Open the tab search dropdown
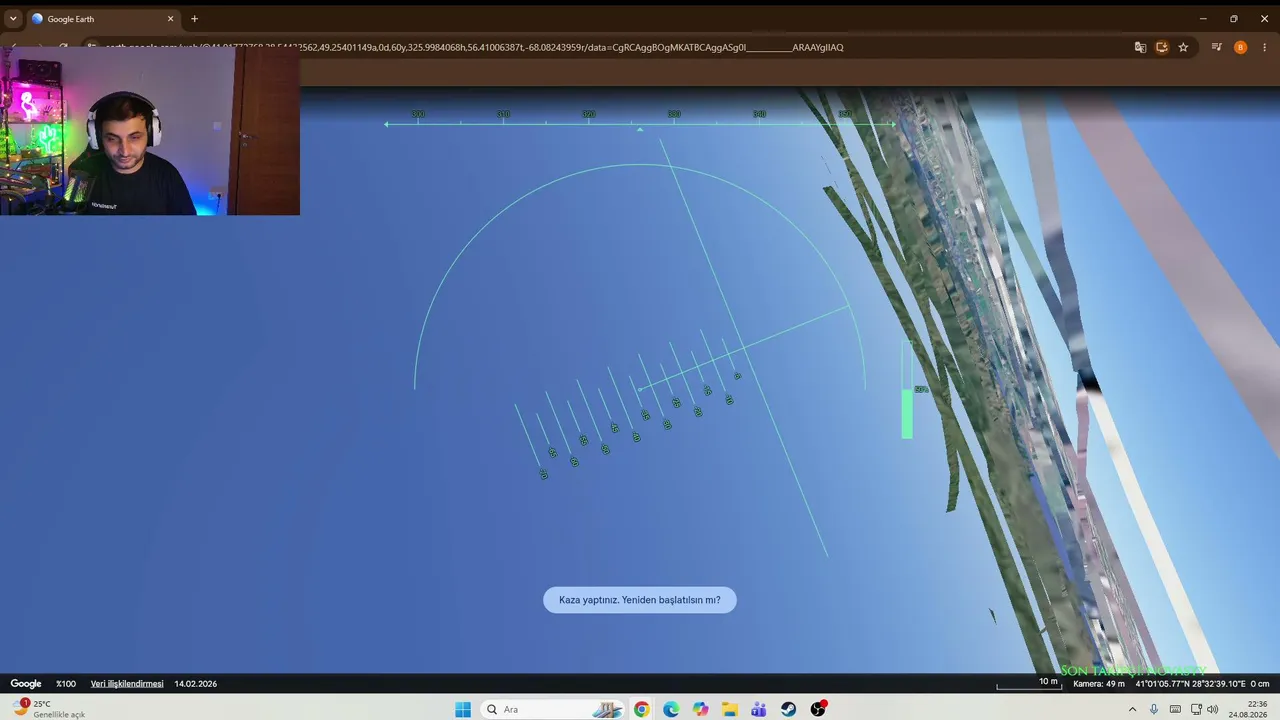This screenshot has height=720, width=1280. [x=13, y=19]
